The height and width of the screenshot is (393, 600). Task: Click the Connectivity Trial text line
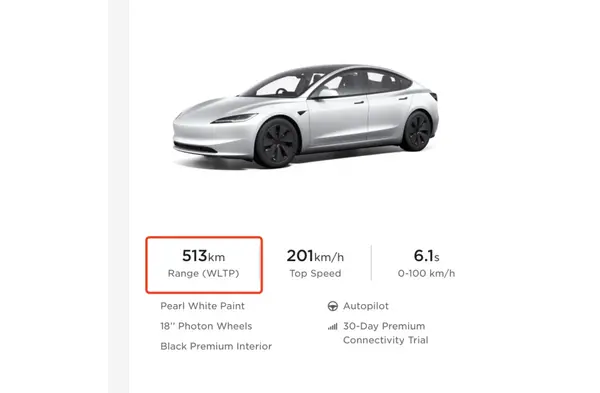[x=386, y=340]
